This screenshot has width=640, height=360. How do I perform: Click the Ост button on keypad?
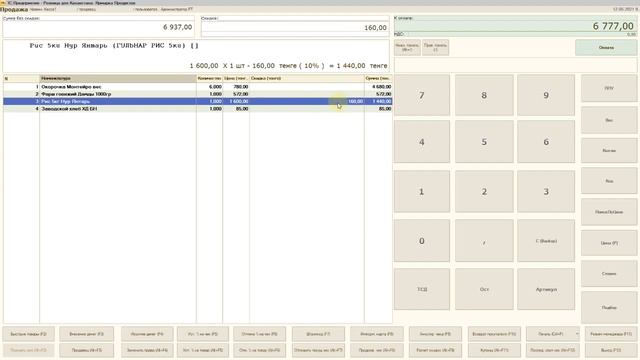point(484,289)
